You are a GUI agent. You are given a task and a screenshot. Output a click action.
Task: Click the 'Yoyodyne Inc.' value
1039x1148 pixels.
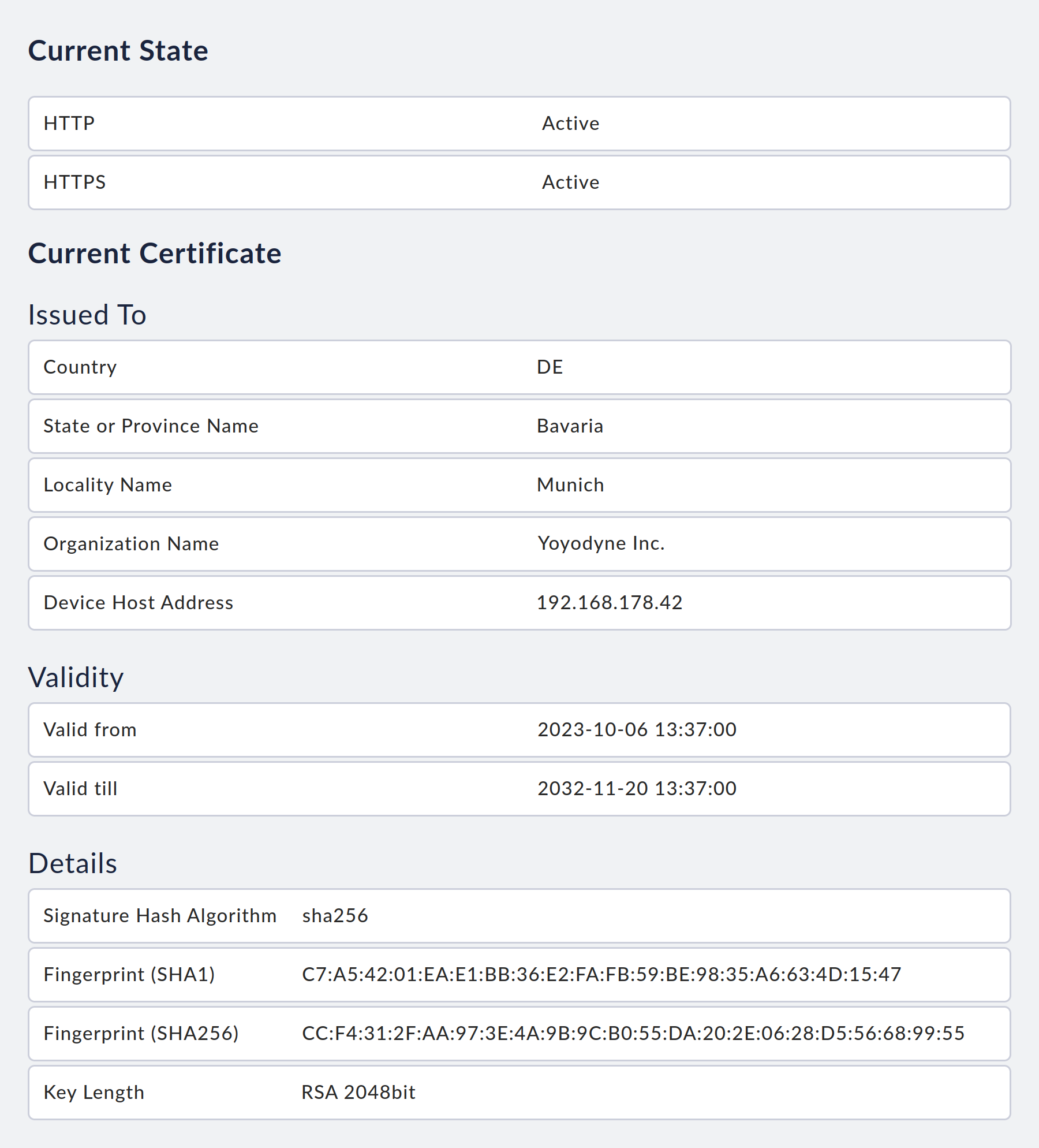pyautogui.click(x=601, y=543)
